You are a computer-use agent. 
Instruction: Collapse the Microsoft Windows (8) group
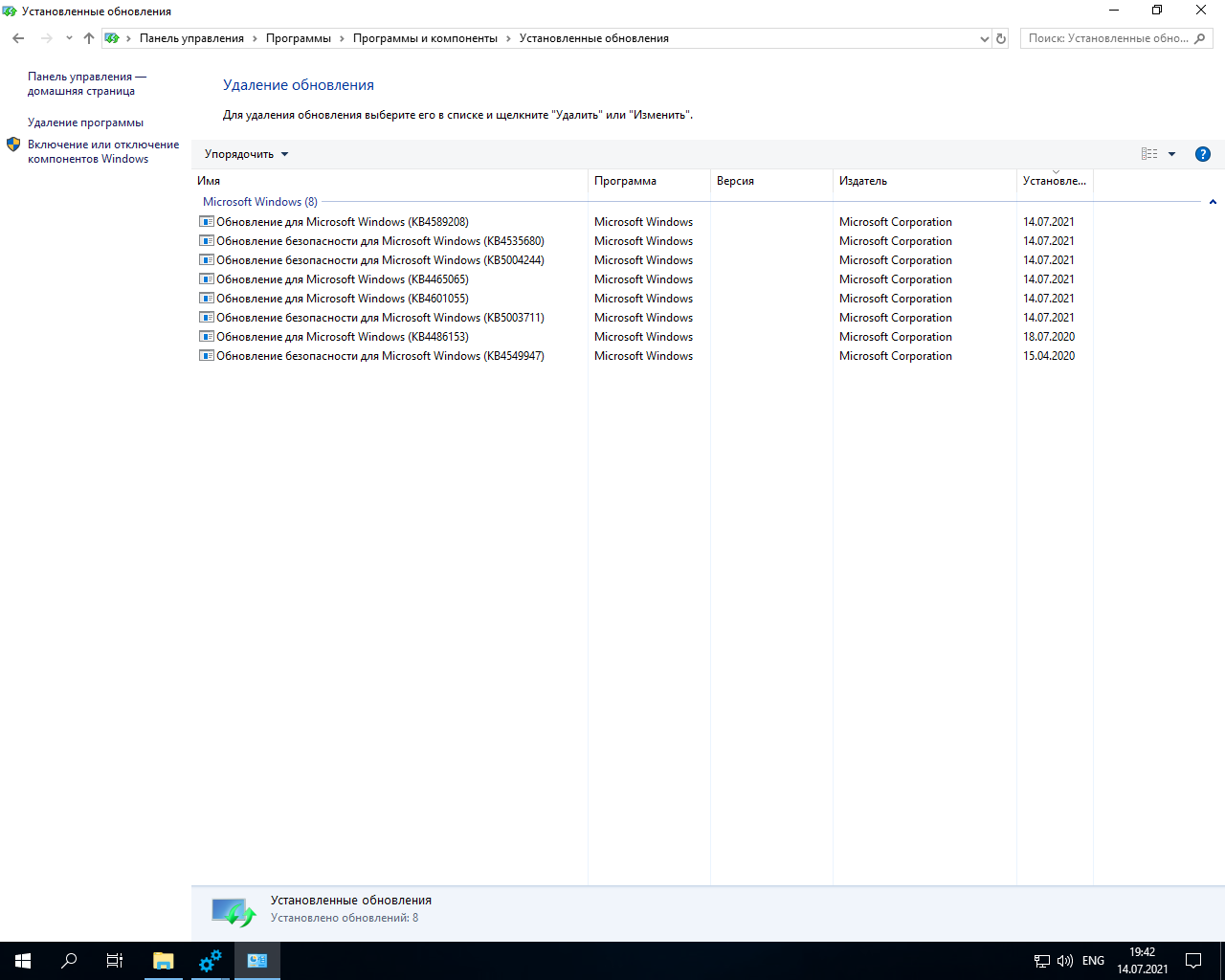(x=1213, y=202)
